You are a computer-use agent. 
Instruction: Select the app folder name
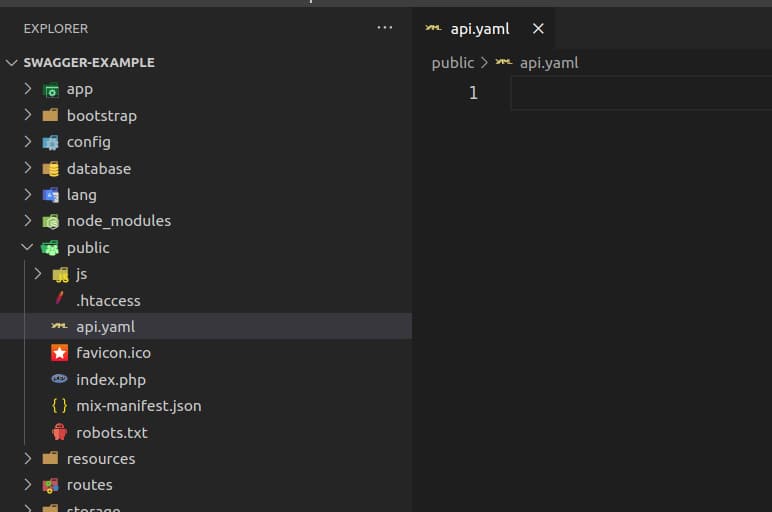[x=80, y=90]
